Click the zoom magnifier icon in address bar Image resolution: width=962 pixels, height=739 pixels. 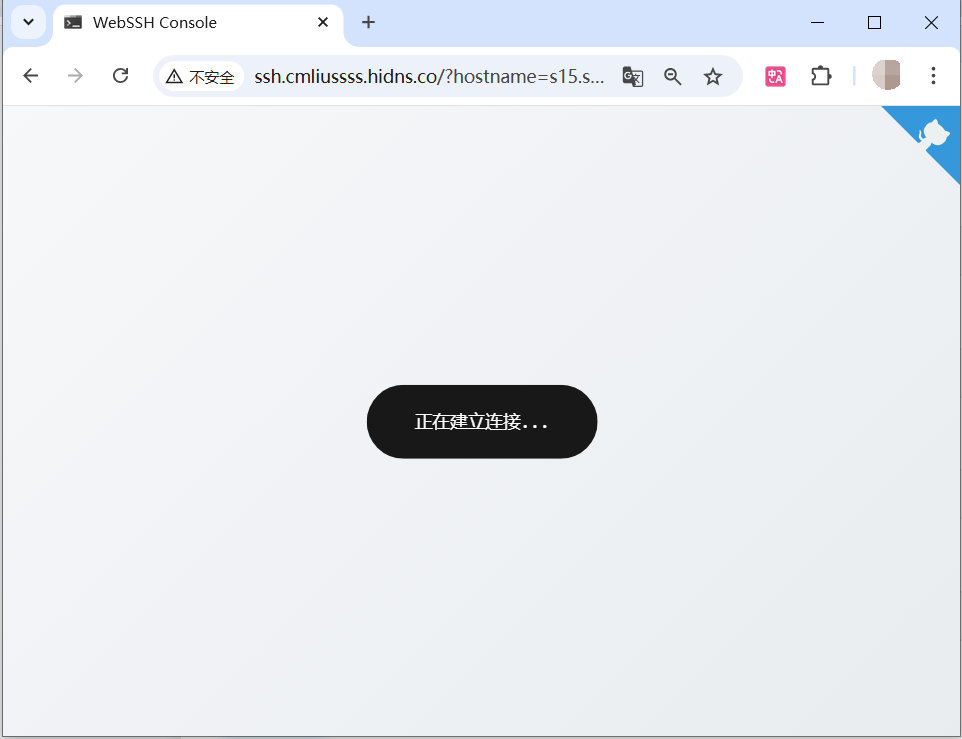[673, 77]
